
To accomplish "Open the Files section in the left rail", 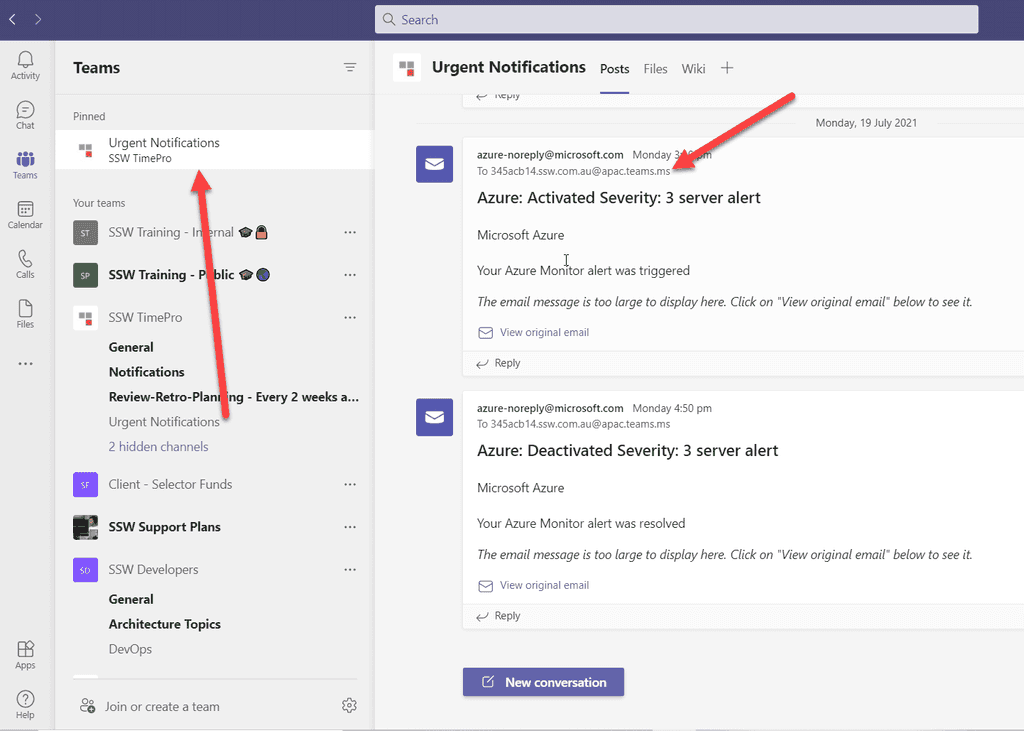I will point(24,313).
